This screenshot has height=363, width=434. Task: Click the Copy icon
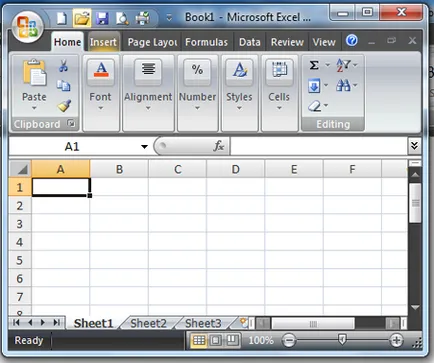(63, 86)
